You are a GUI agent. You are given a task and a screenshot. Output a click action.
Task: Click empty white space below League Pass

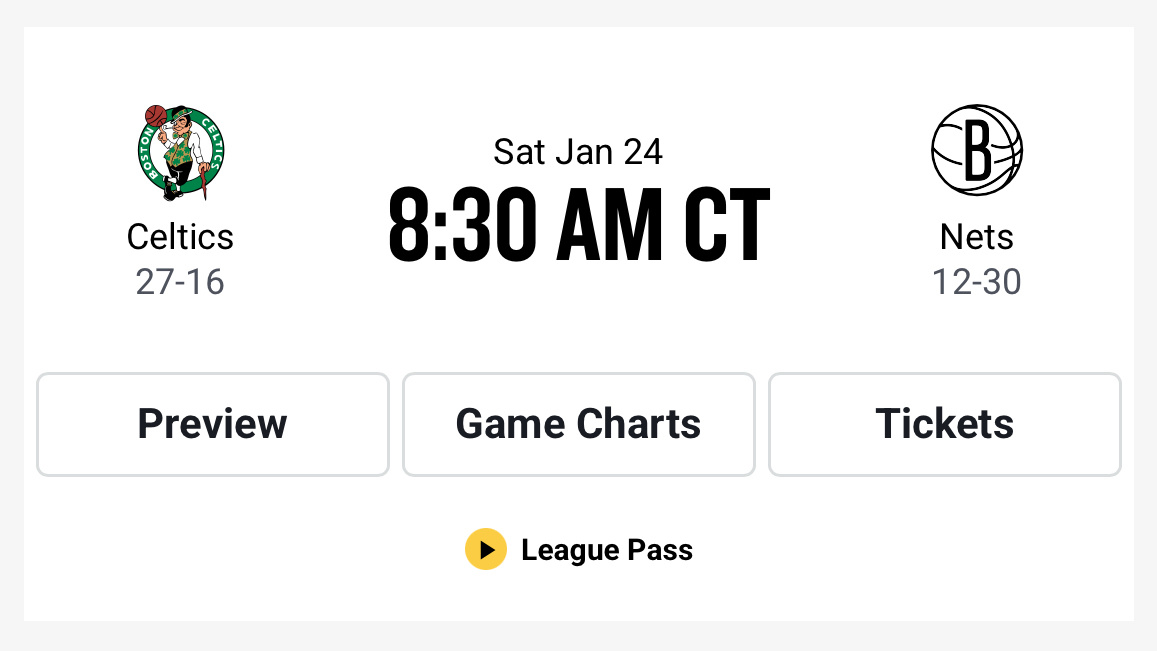pyautogui.click(x=578, y=598)
